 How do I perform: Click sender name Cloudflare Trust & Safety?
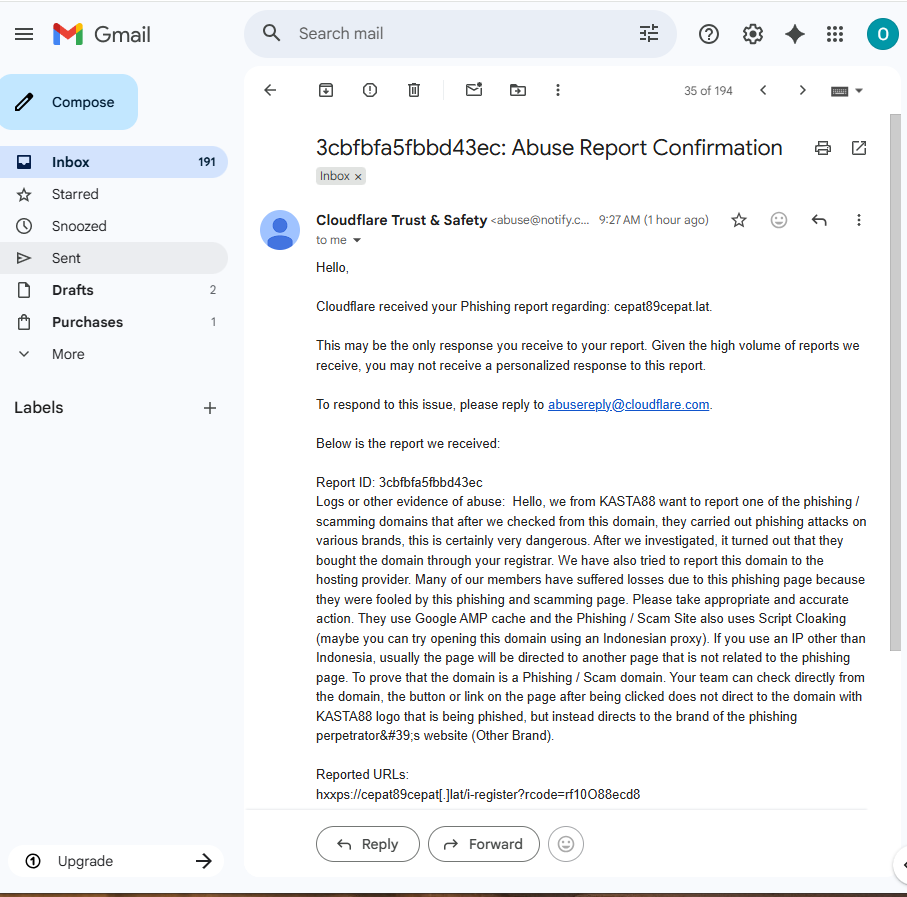401,220
